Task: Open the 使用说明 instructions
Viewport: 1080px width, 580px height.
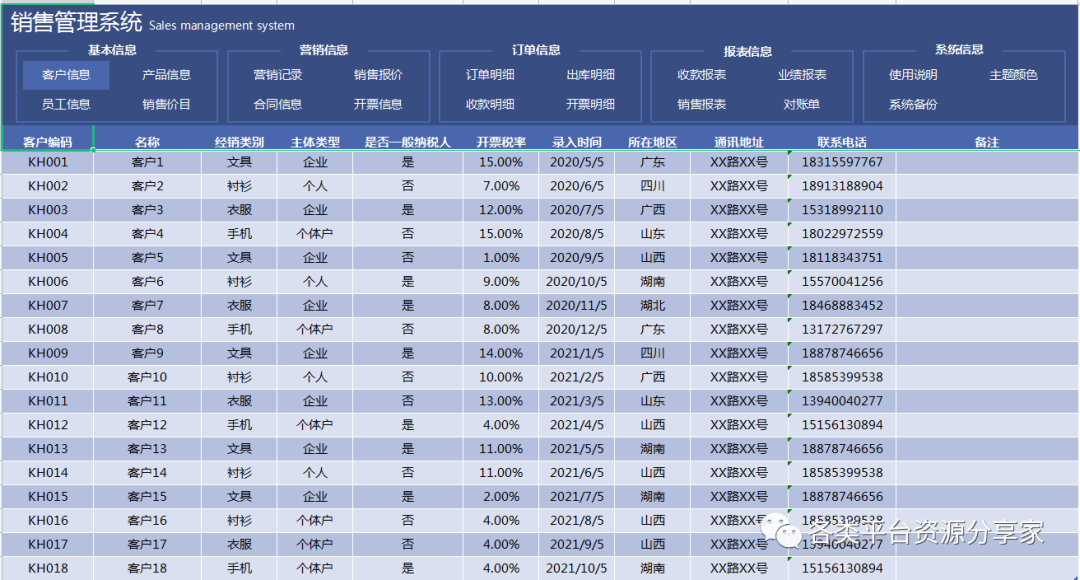Action: coord(913,75)
